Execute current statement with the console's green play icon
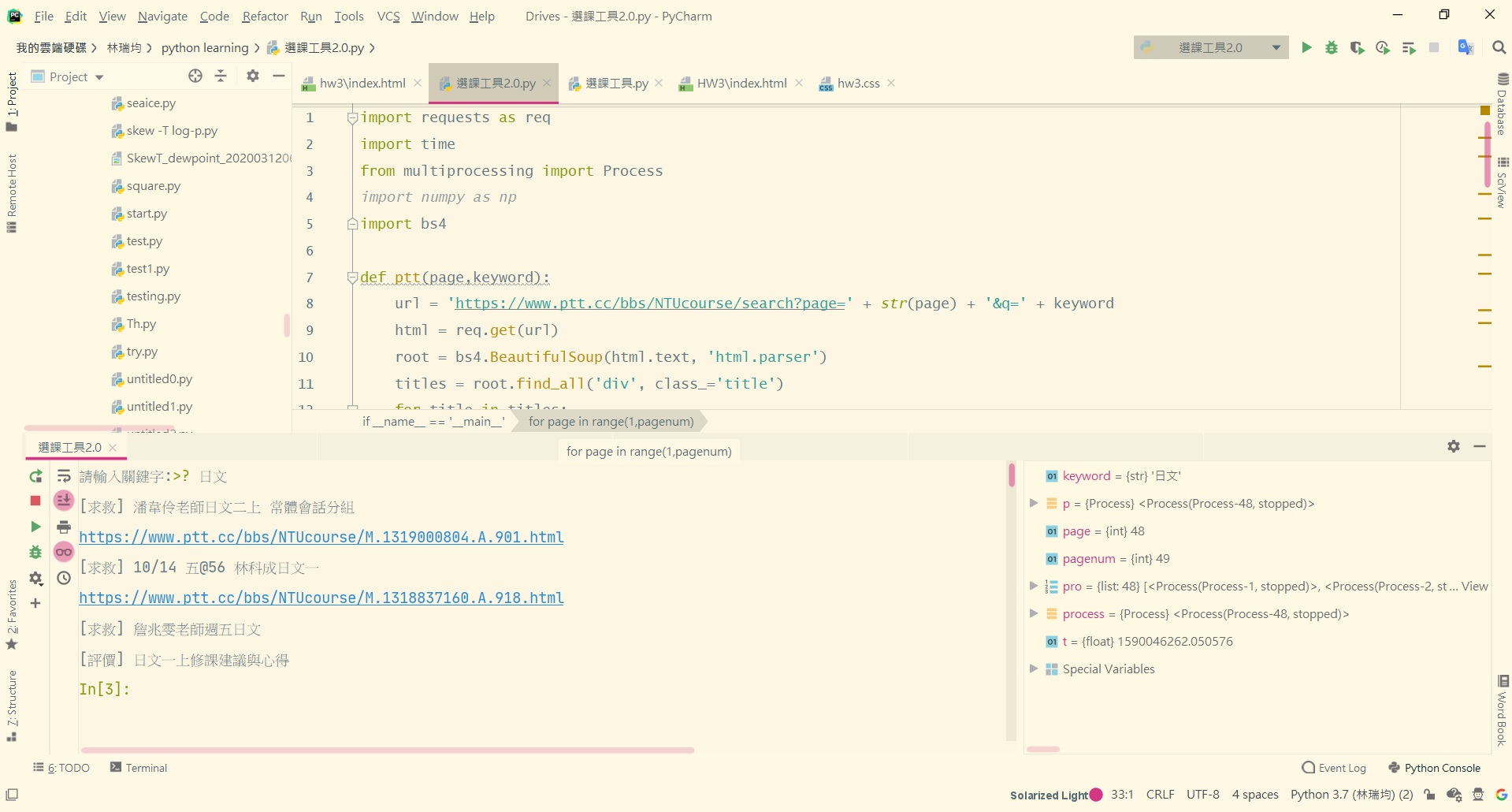 [35, 526]
